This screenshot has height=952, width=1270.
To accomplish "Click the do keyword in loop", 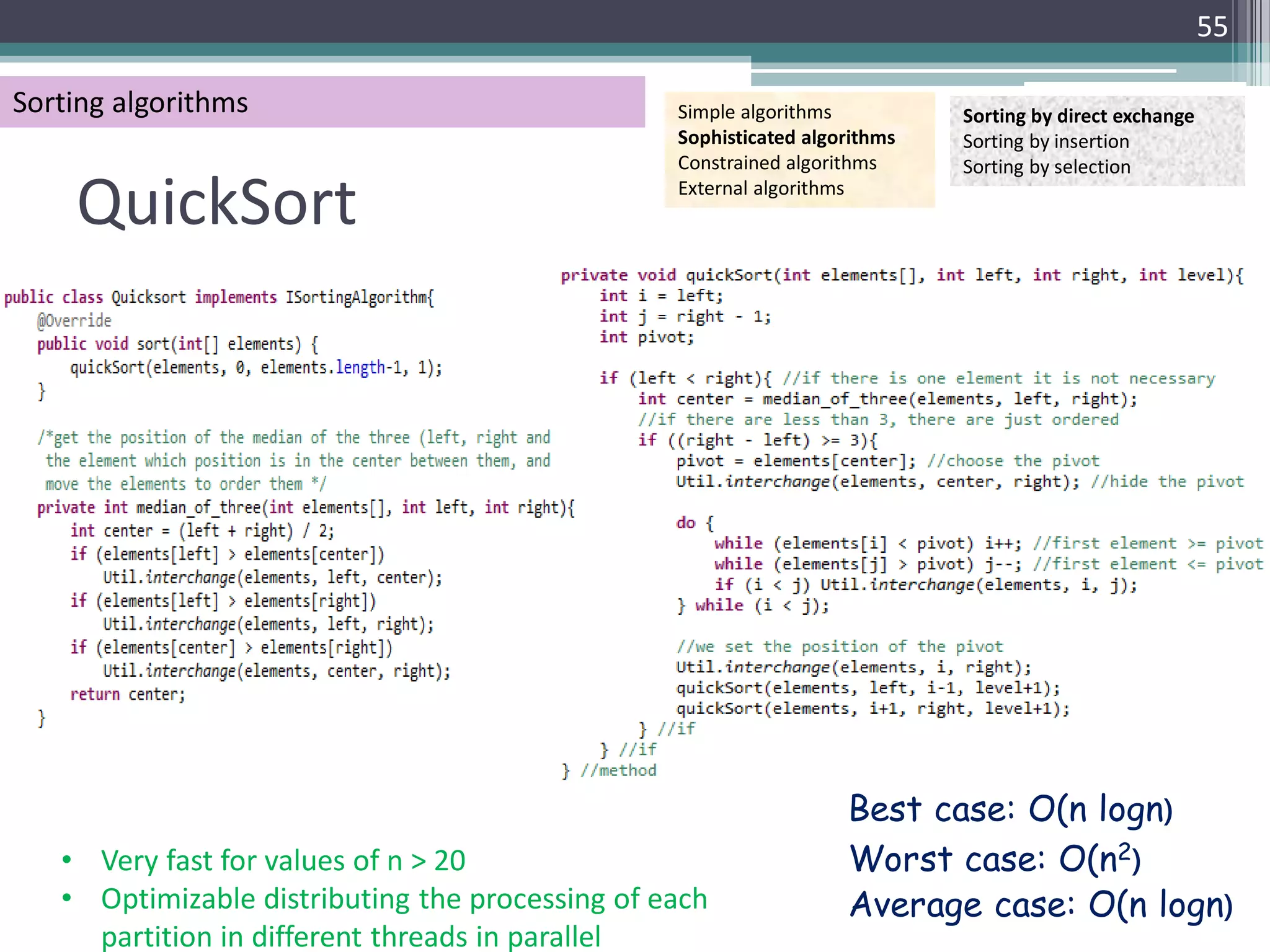I will [686, 523].
